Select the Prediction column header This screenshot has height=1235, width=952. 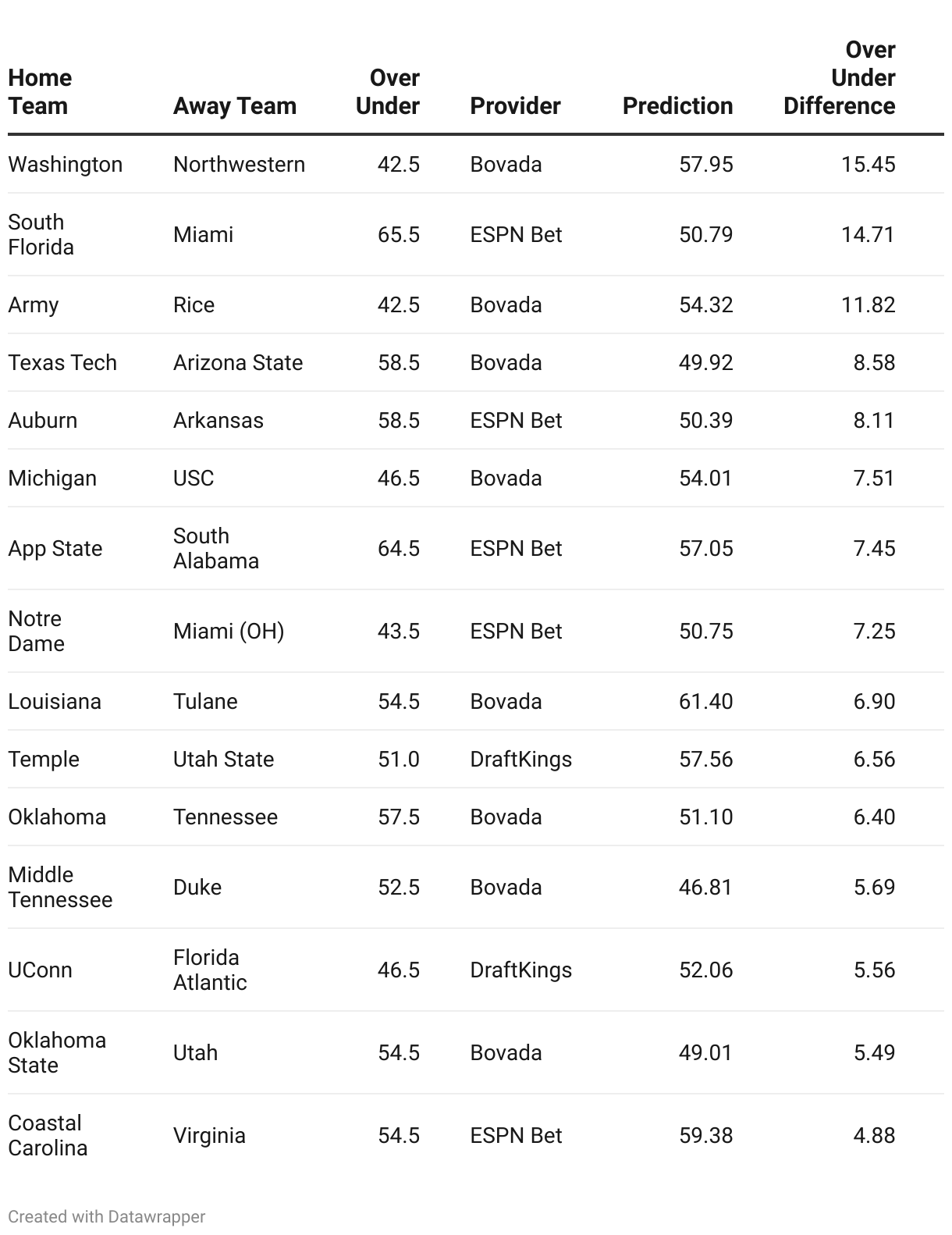(x=677, y=106)
